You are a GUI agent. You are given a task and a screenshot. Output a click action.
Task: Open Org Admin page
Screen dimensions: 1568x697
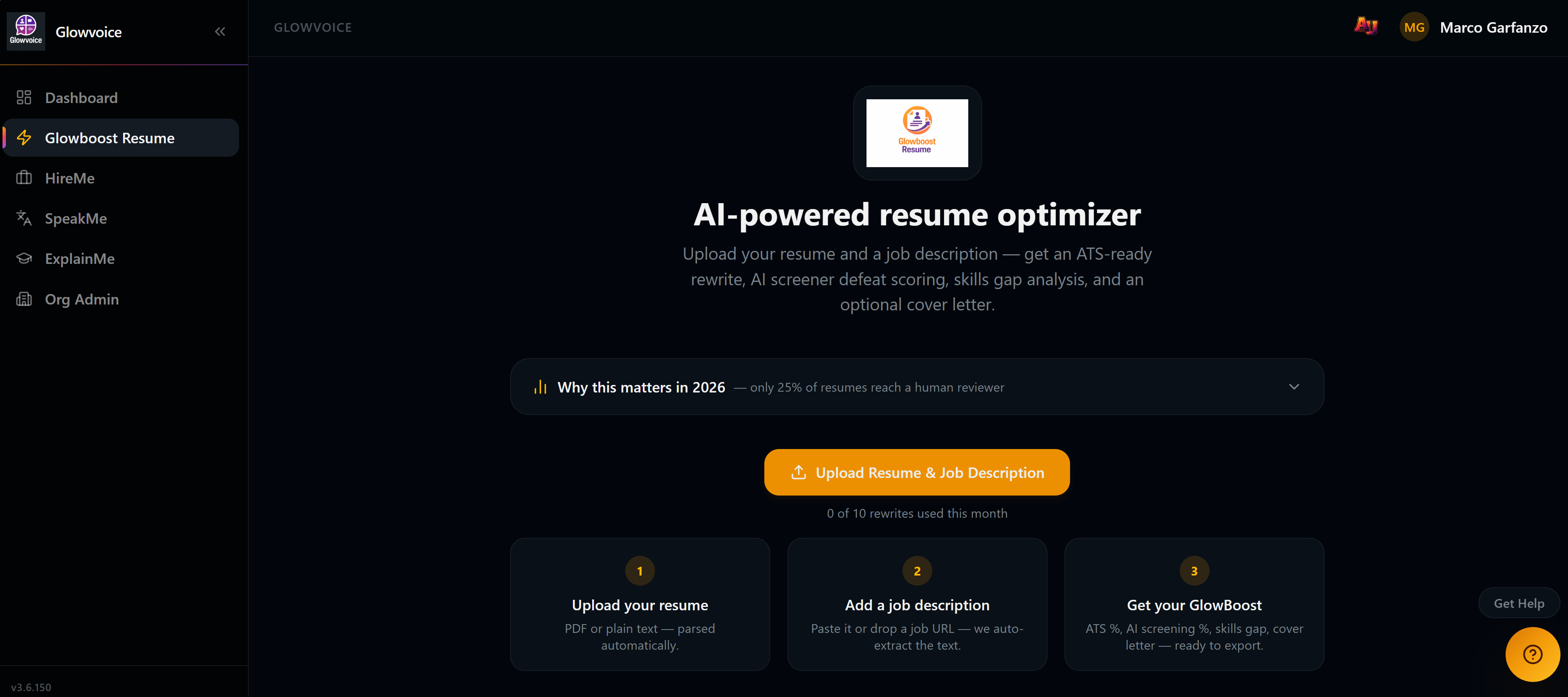pyautogui.click(x=121, y=299)
